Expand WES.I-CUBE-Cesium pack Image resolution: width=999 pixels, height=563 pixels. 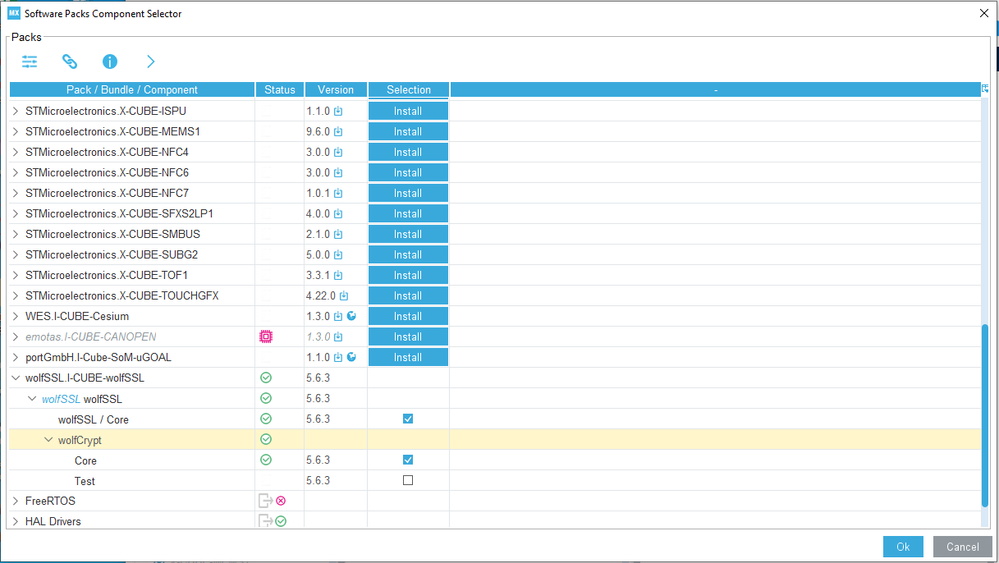click(15, 316)
